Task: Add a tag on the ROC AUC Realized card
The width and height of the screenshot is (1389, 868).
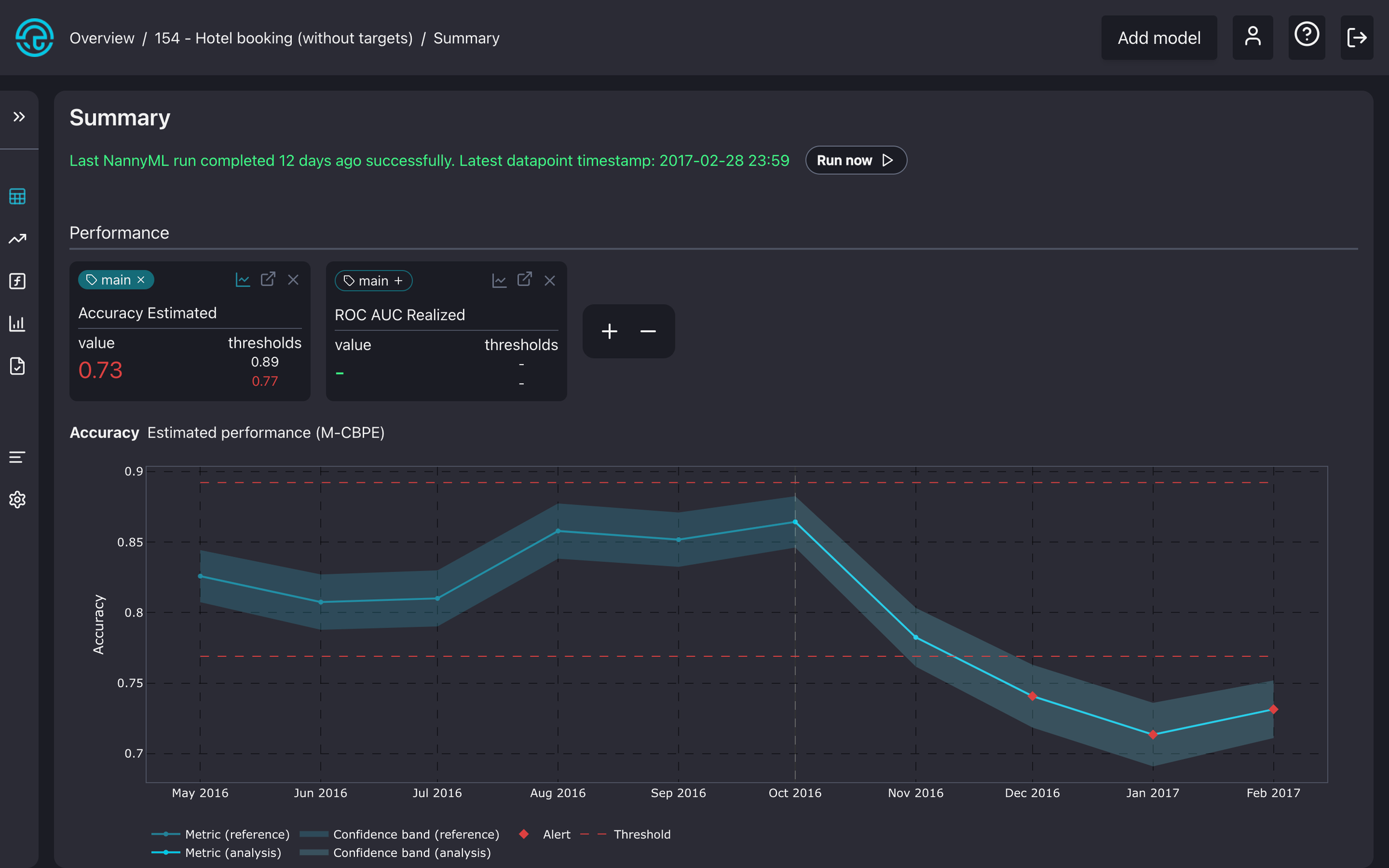Action: coord(398,281)
